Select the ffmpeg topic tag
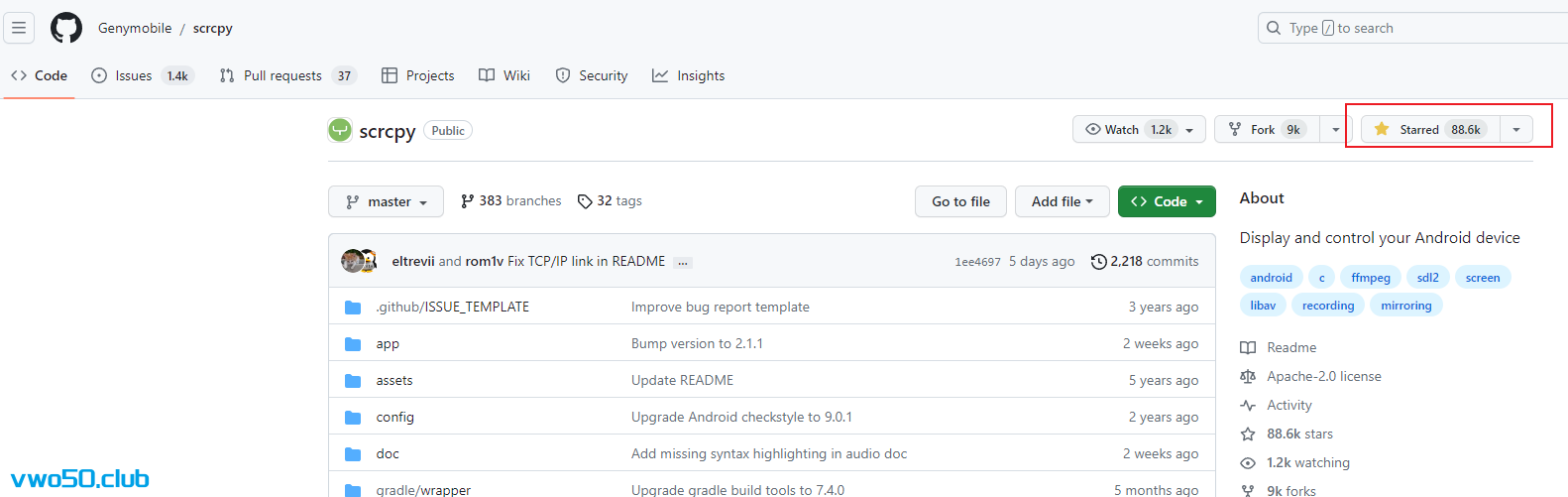 1370,278
